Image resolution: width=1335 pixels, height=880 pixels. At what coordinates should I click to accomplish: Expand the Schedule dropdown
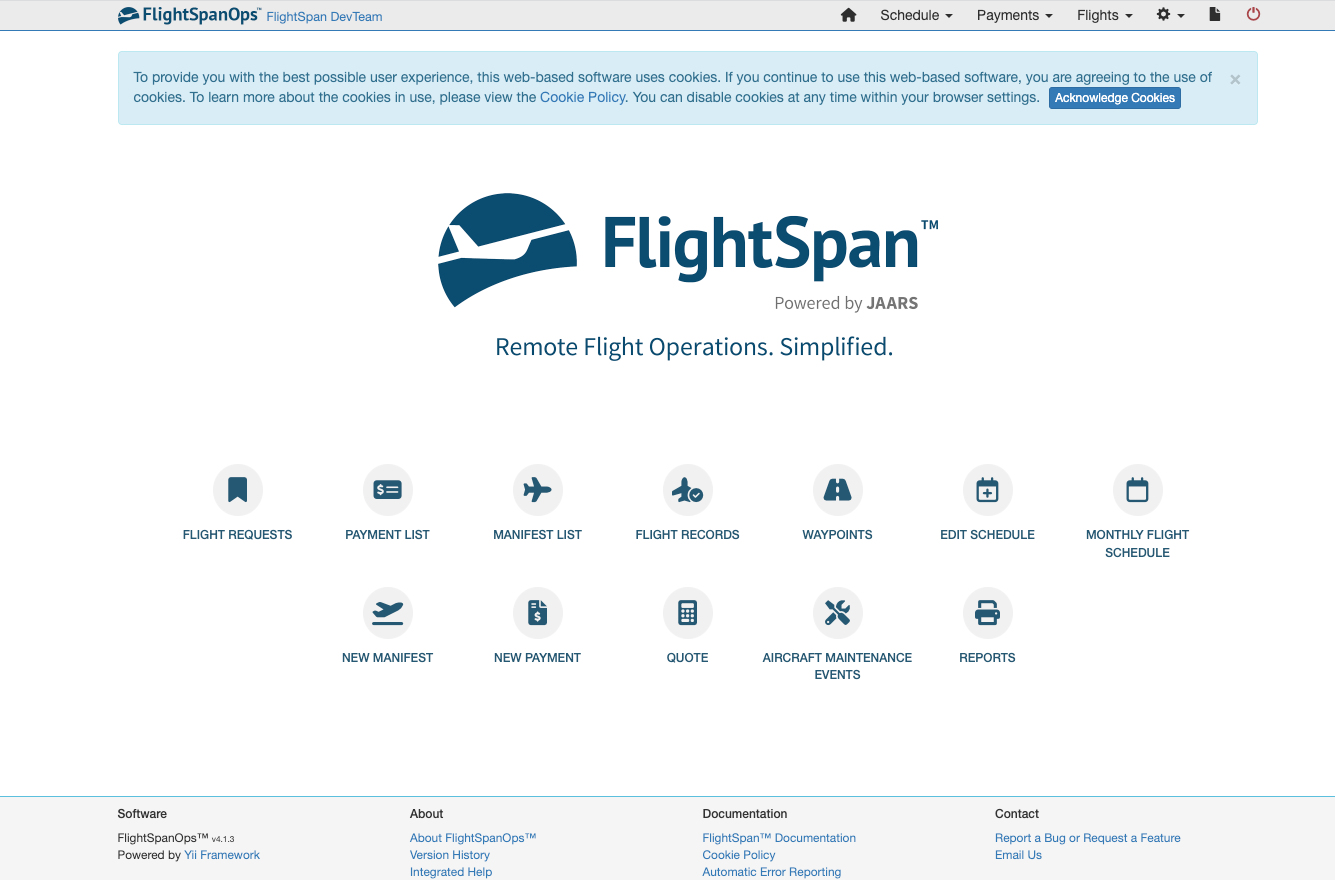click(914, 15)
